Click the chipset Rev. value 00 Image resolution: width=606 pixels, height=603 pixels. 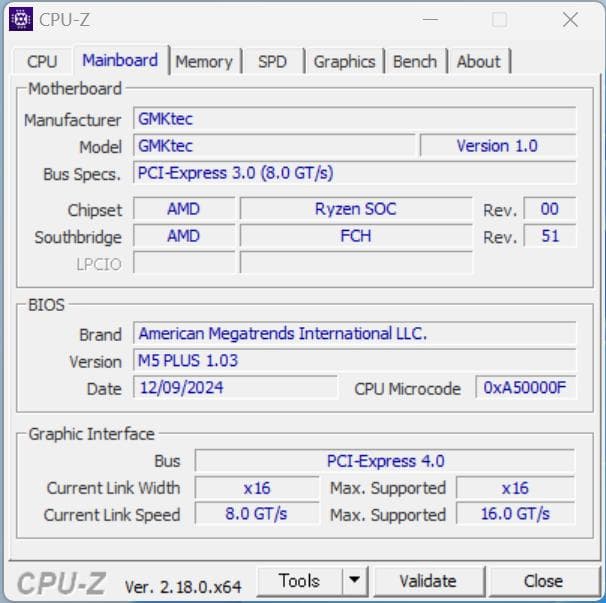click(550, 209)
